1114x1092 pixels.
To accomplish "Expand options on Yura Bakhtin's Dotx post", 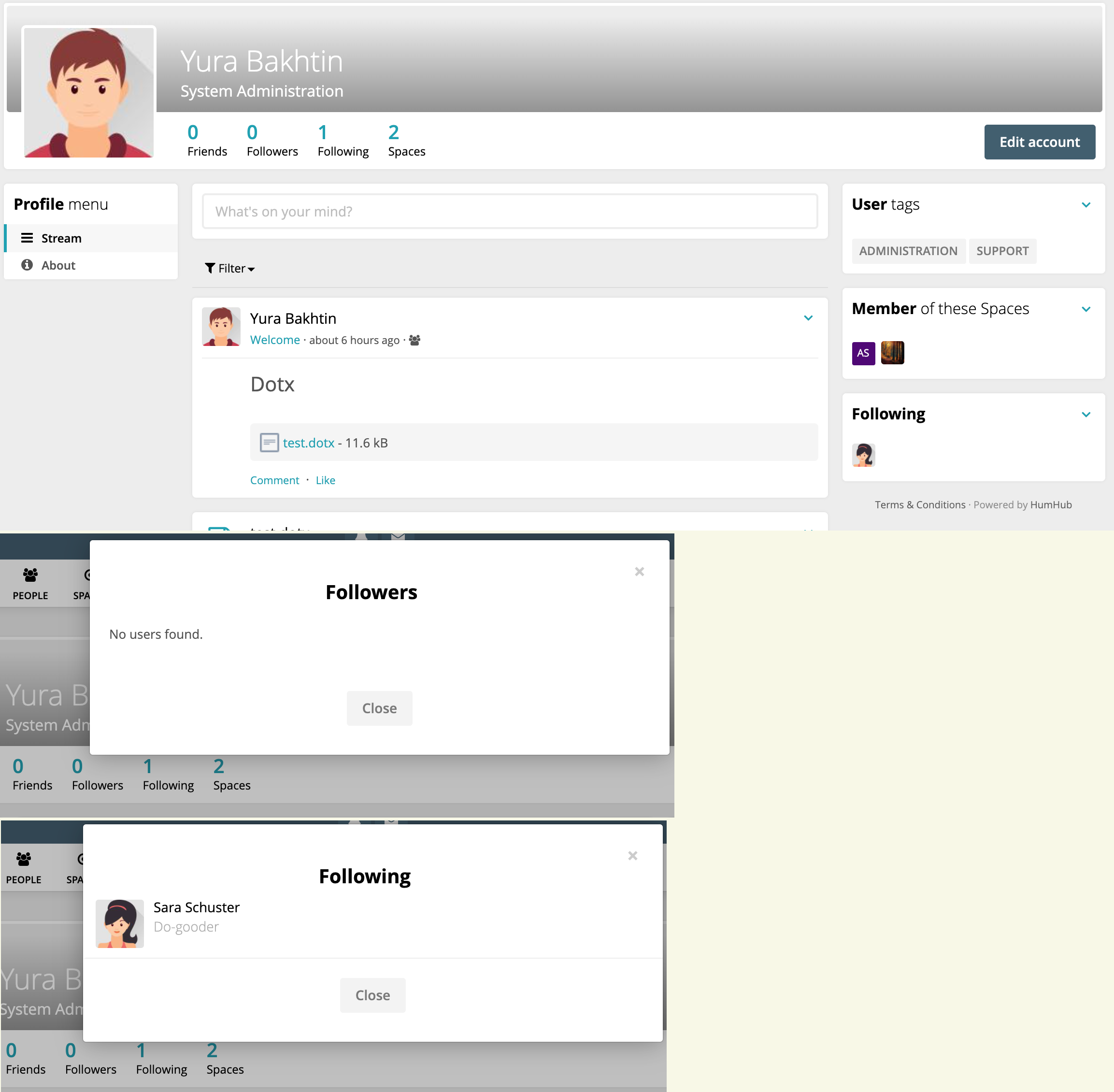I will tap(809, 318).
